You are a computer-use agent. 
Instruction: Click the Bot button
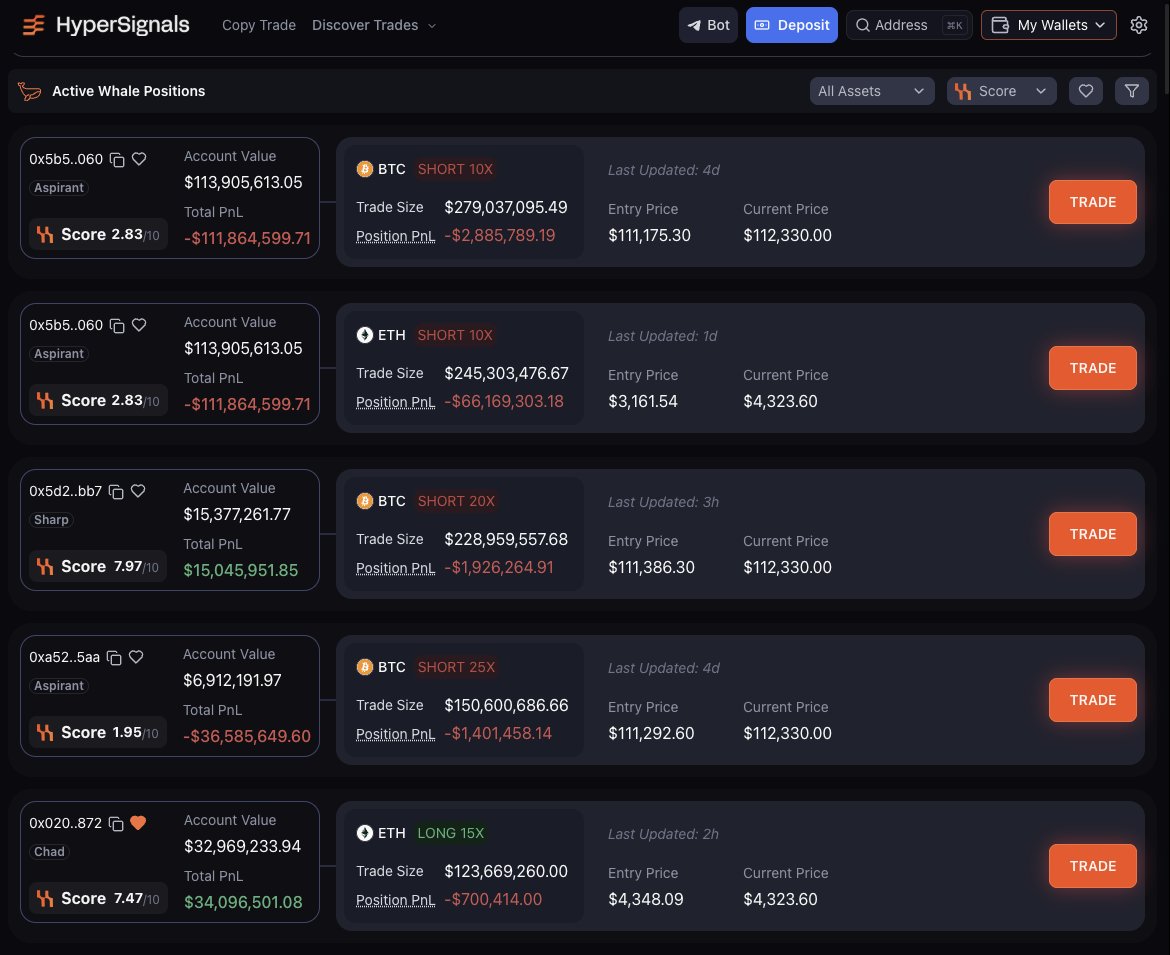click(x=708, y=25)
